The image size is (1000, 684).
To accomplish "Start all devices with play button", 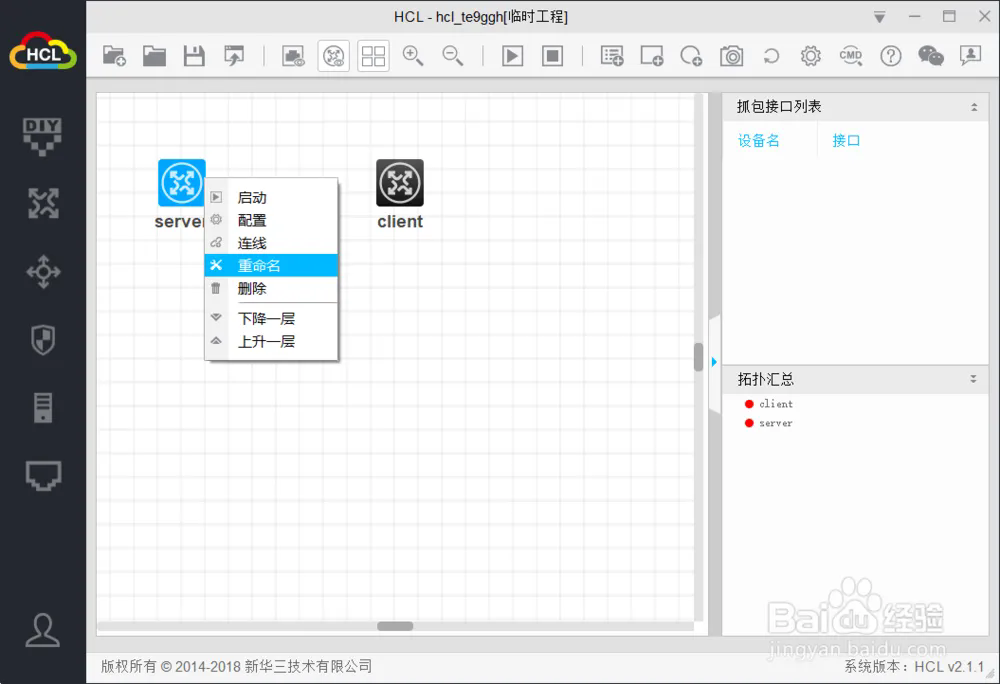I will click(x=512, y=56).
